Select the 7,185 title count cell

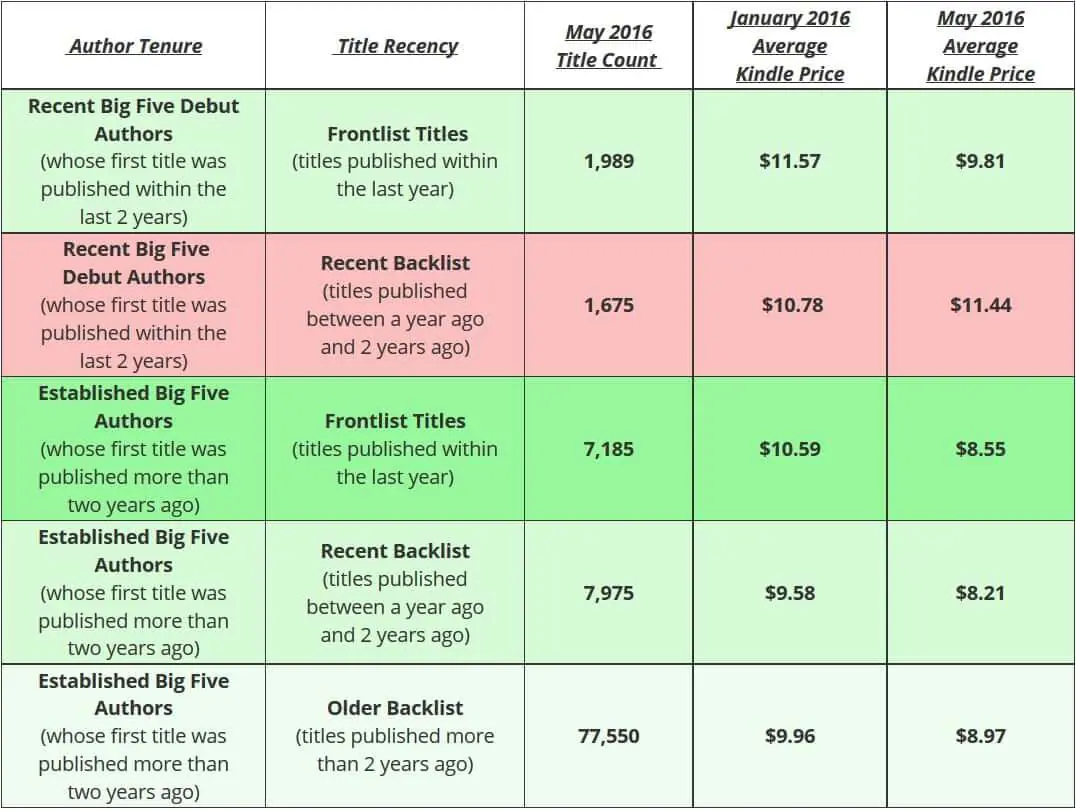pos(609,449)
